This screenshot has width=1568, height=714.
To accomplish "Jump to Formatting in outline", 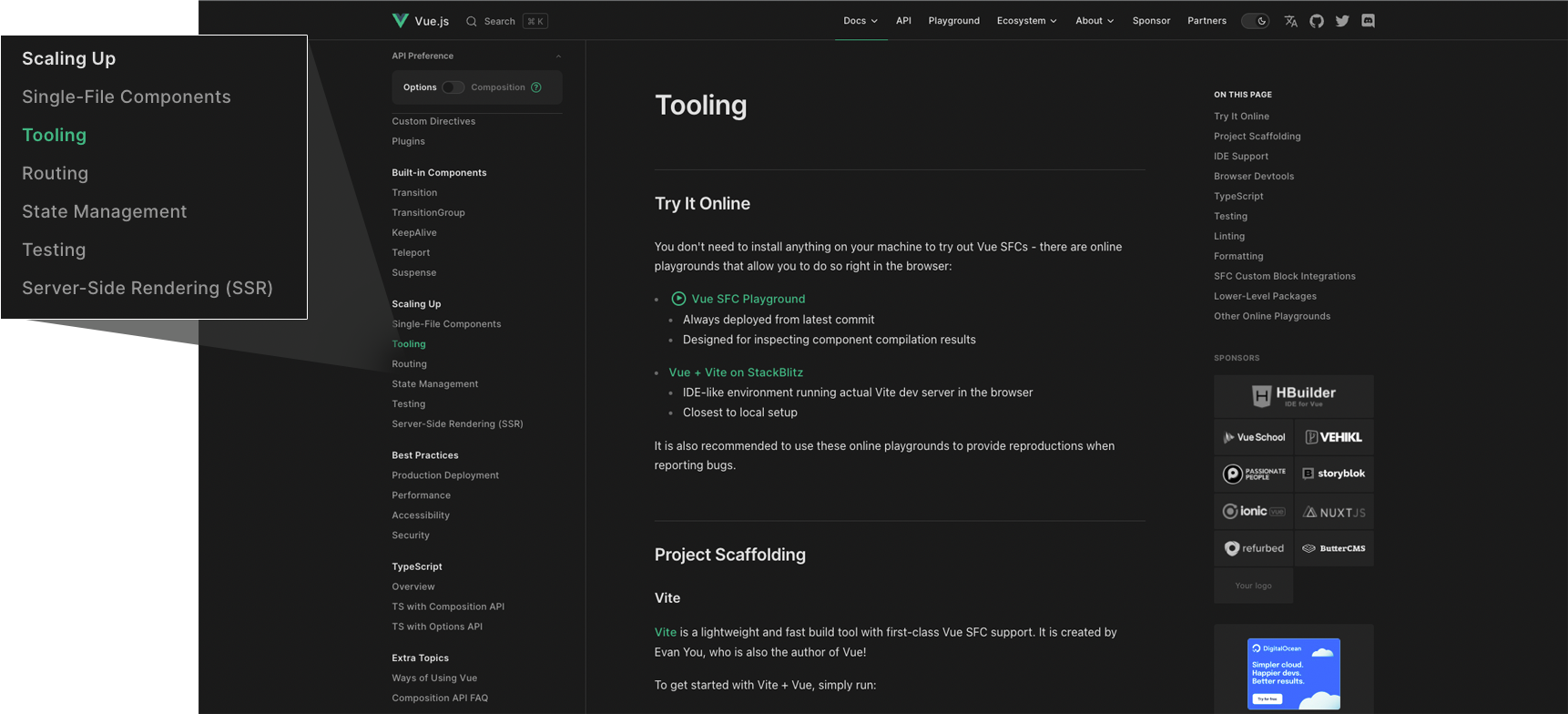I will [1238, 257].
